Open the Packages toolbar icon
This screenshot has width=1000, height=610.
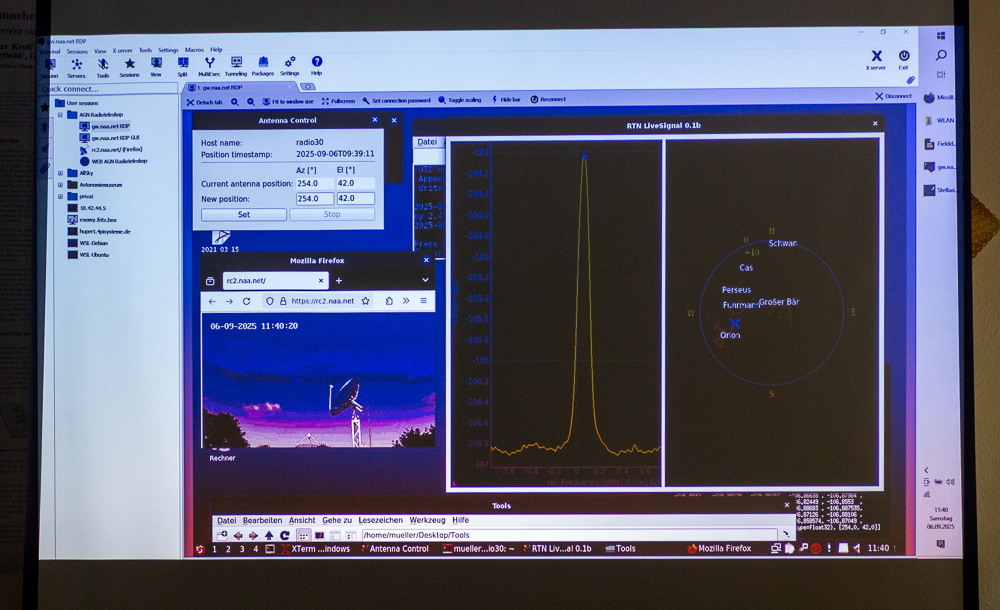(263, 65)
